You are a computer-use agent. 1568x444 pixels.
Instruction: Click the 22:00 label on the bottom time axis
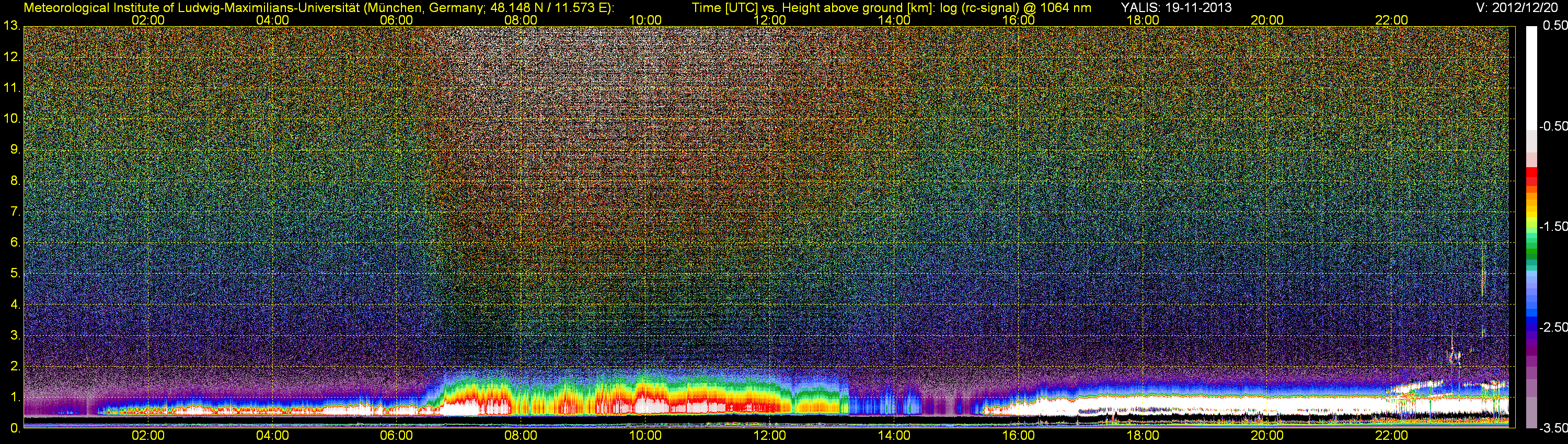point(1391,436)
